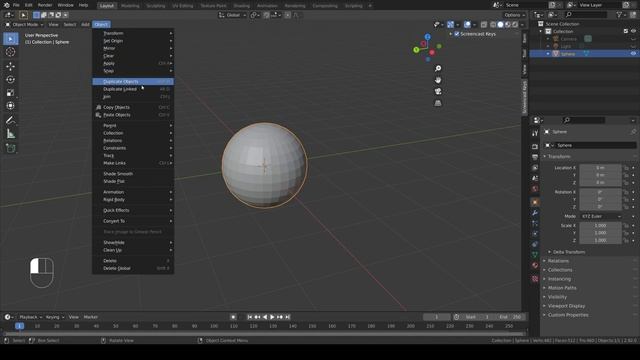Toggle Collection visibility eye in outliner
Viewport: 640px width, 360px height.
tap(633, 31)
